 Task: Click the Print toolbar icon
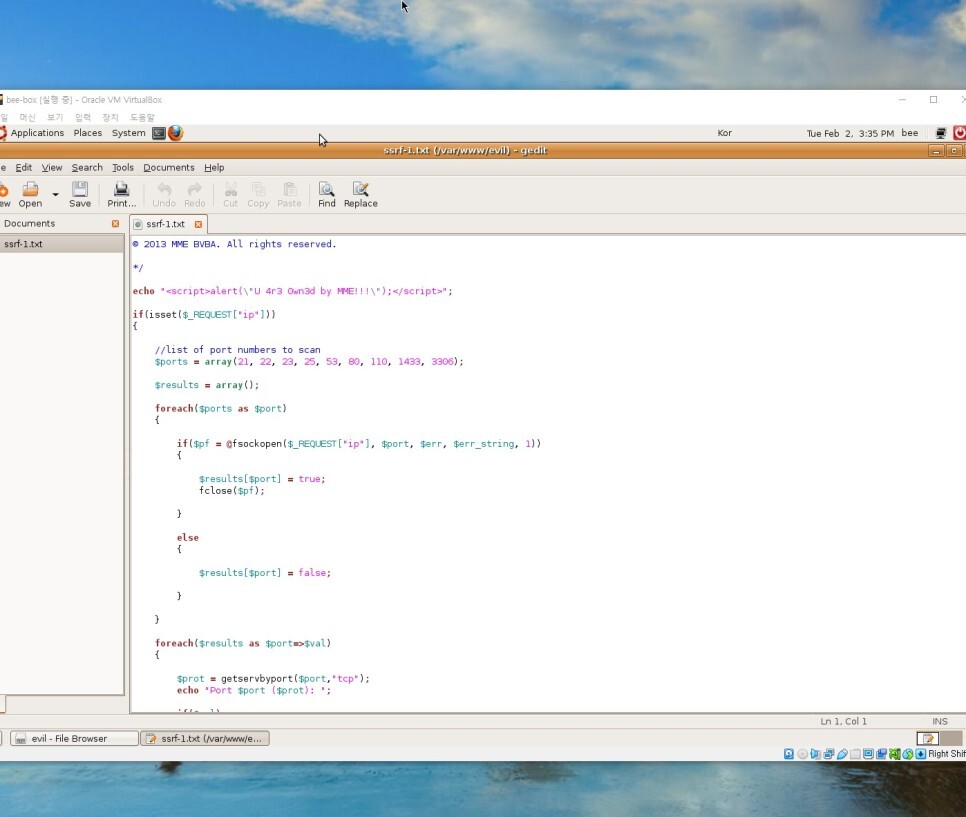[121, 195]
